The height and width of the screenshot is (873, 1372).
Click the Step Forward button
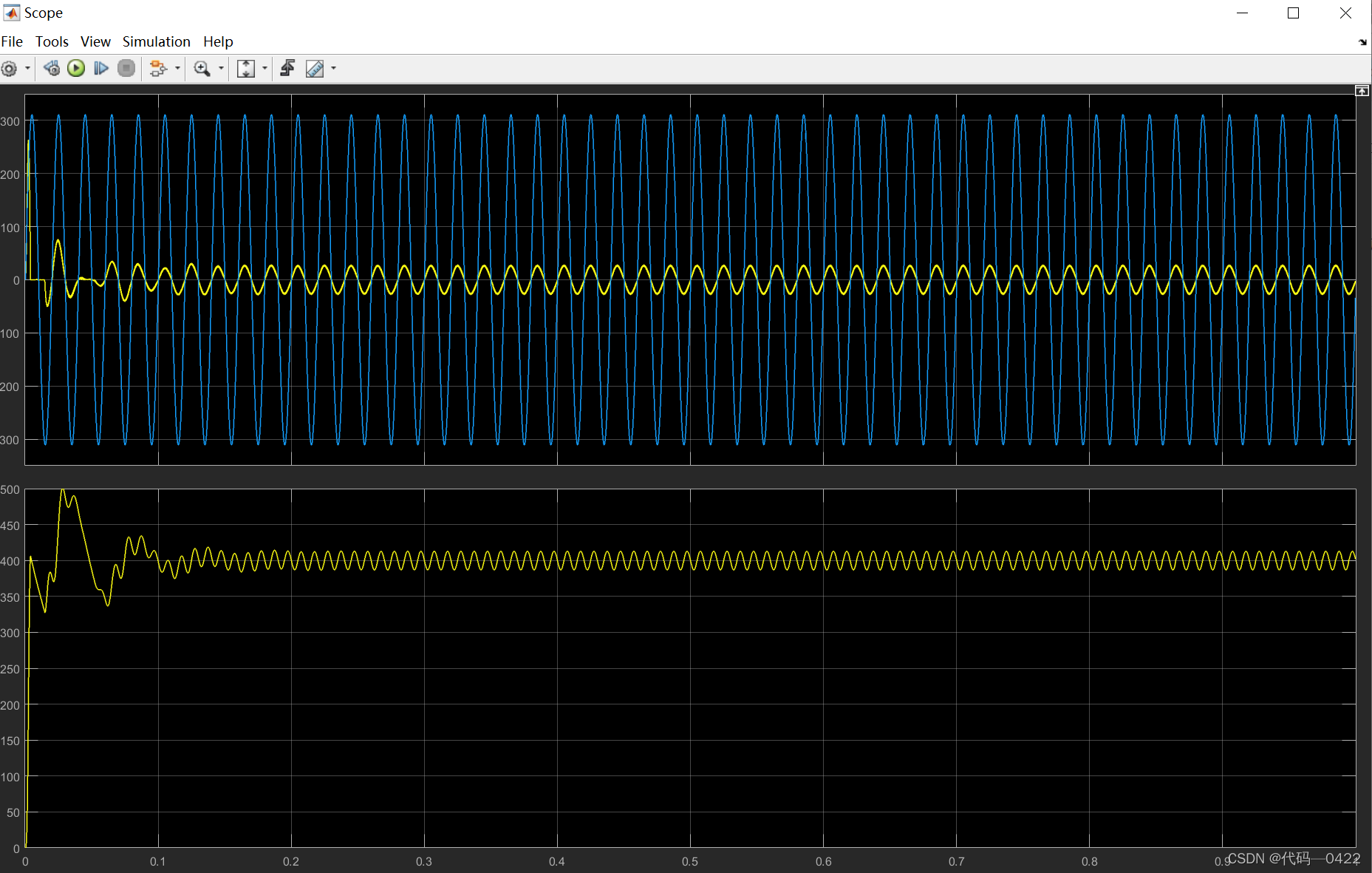coord(101,69)
